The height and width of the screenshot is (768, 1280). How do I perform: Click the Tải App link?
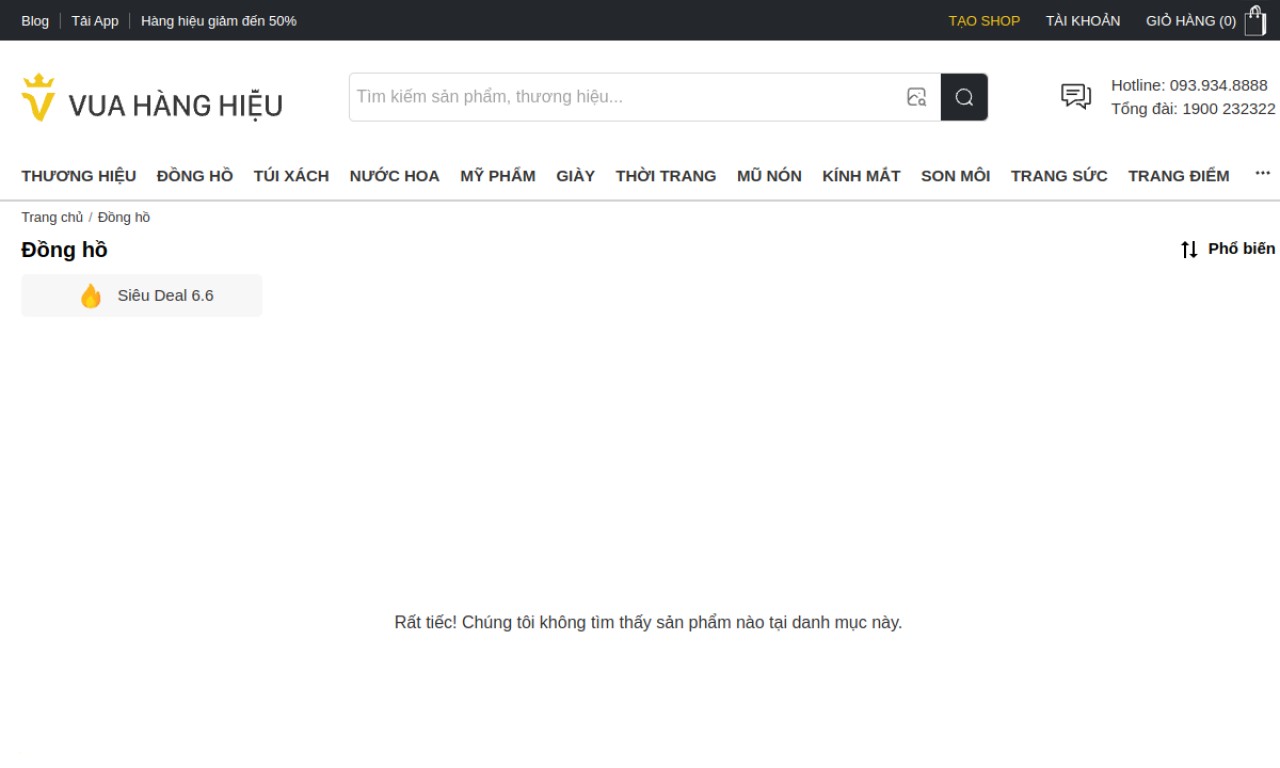[x=95, y=21]
